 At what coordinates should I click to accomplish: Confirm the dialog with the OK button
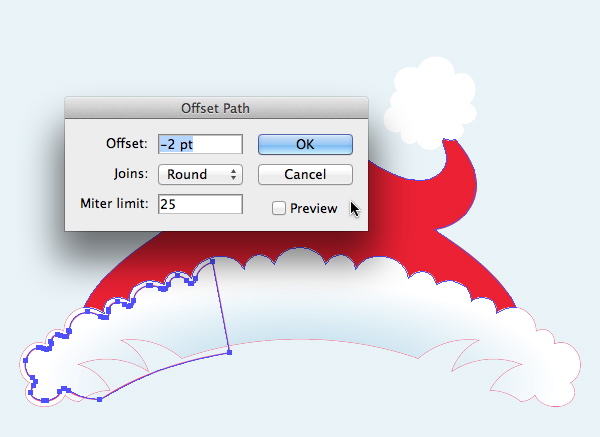[x=305, y=144]
